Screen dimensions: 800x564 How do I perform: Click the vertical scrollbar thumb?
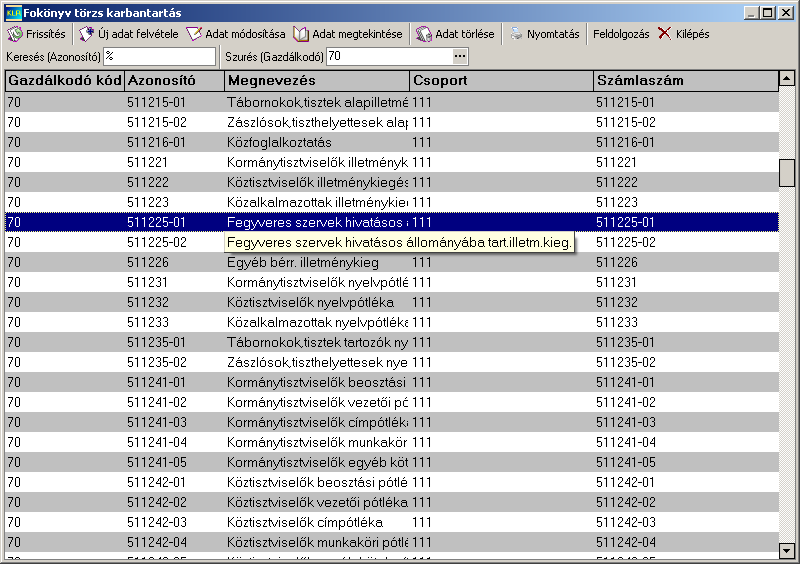[786, 173]
